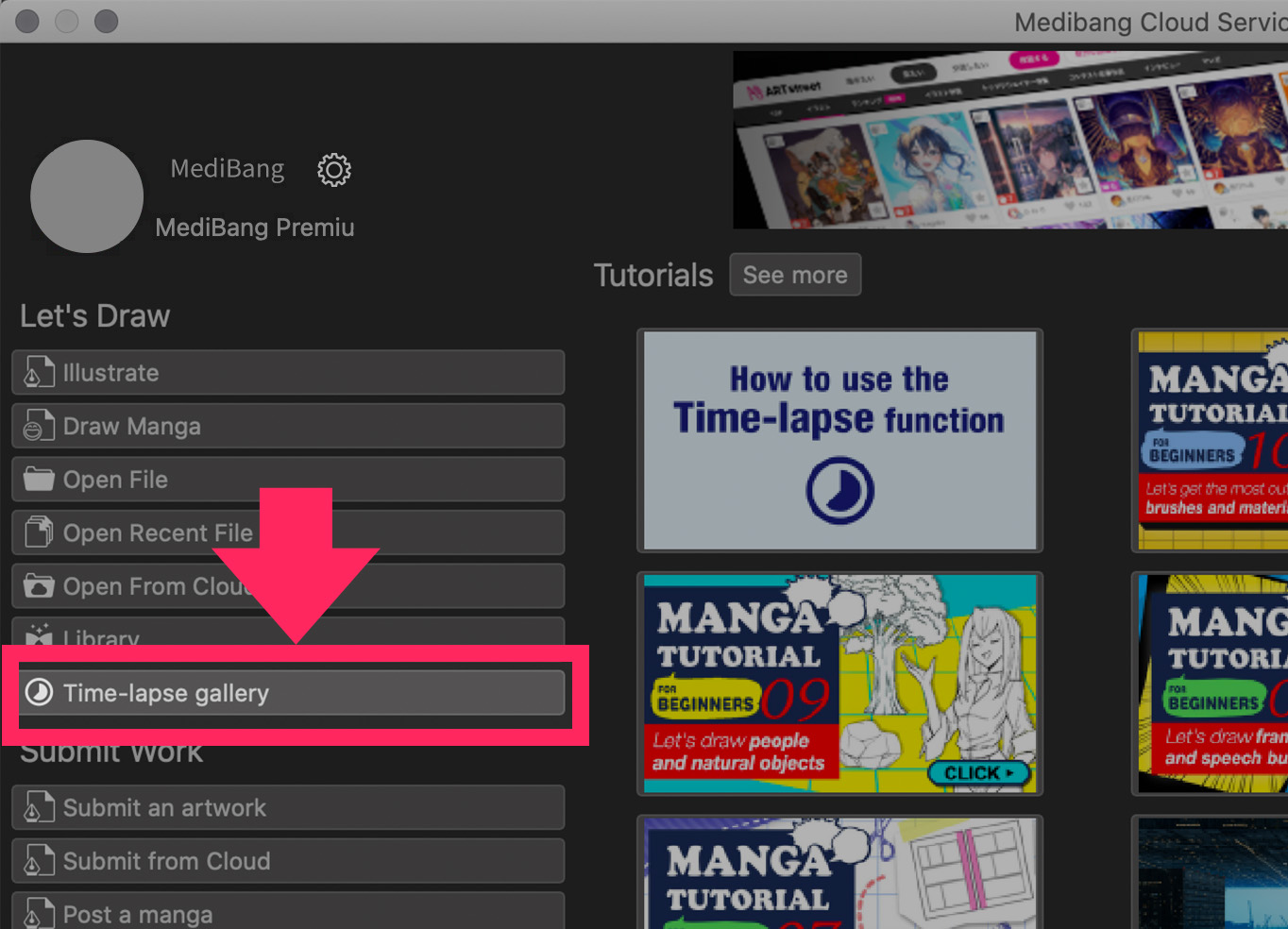1288x929 pixels.
Task: Select the Illustrate tool icon
Action: (36, 372)
